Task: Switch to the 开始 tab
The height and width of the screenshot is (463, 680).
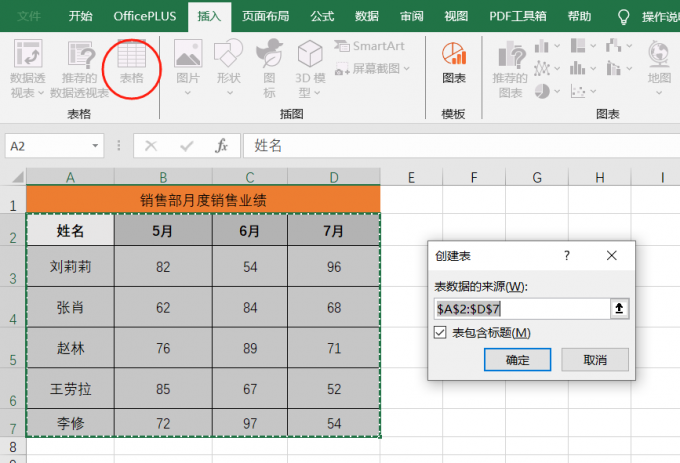Action: tap(80, 16)
